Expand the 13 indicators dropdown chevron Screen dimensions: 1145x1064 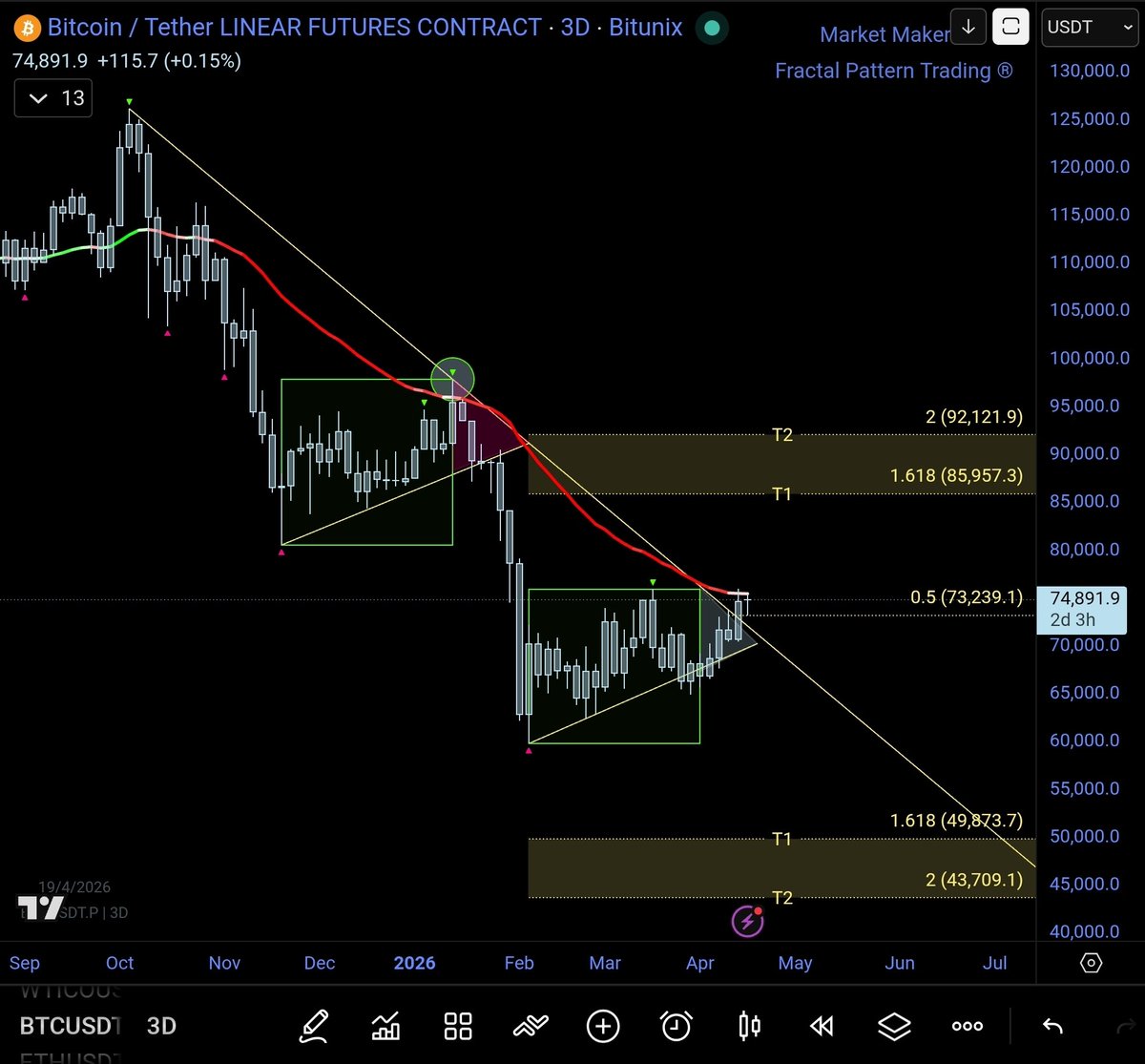[x=39, y=97]
